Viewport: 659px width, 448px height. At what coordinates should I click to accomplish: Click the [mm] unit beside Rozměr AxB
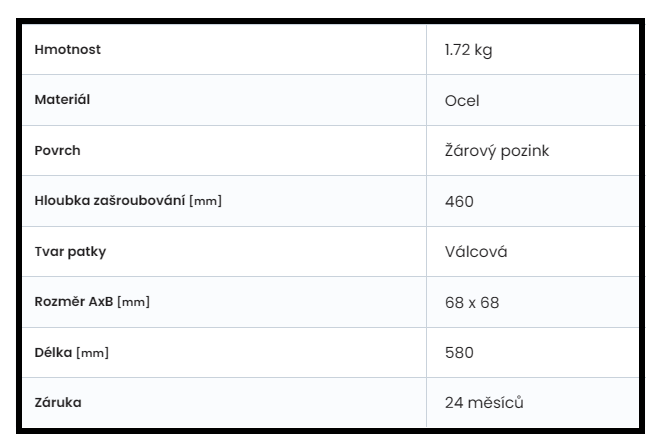click(134, 301)
